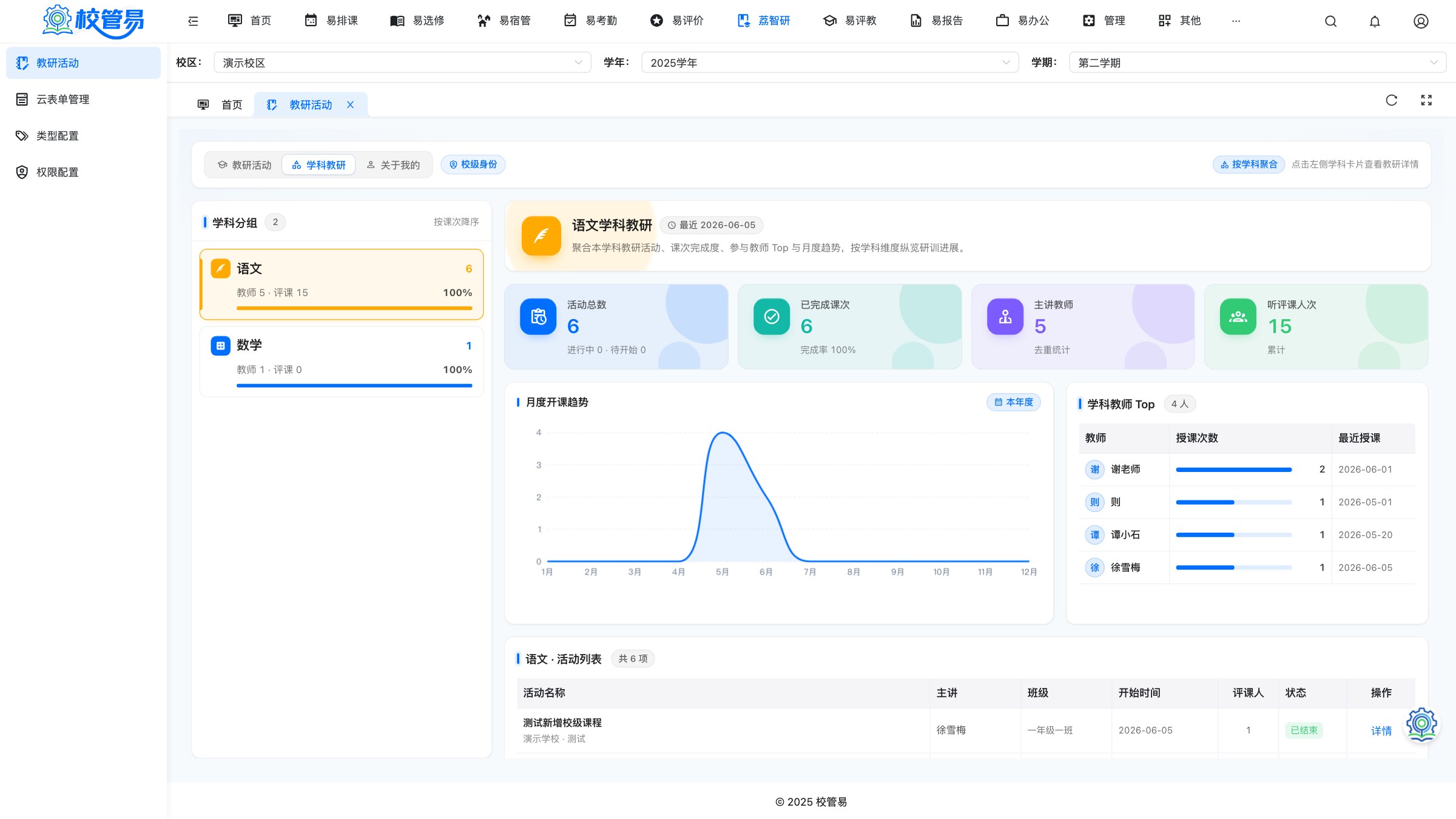Switch to the 首页 page tab
The image size is (1456, 819).
click(x=220, y=105)
